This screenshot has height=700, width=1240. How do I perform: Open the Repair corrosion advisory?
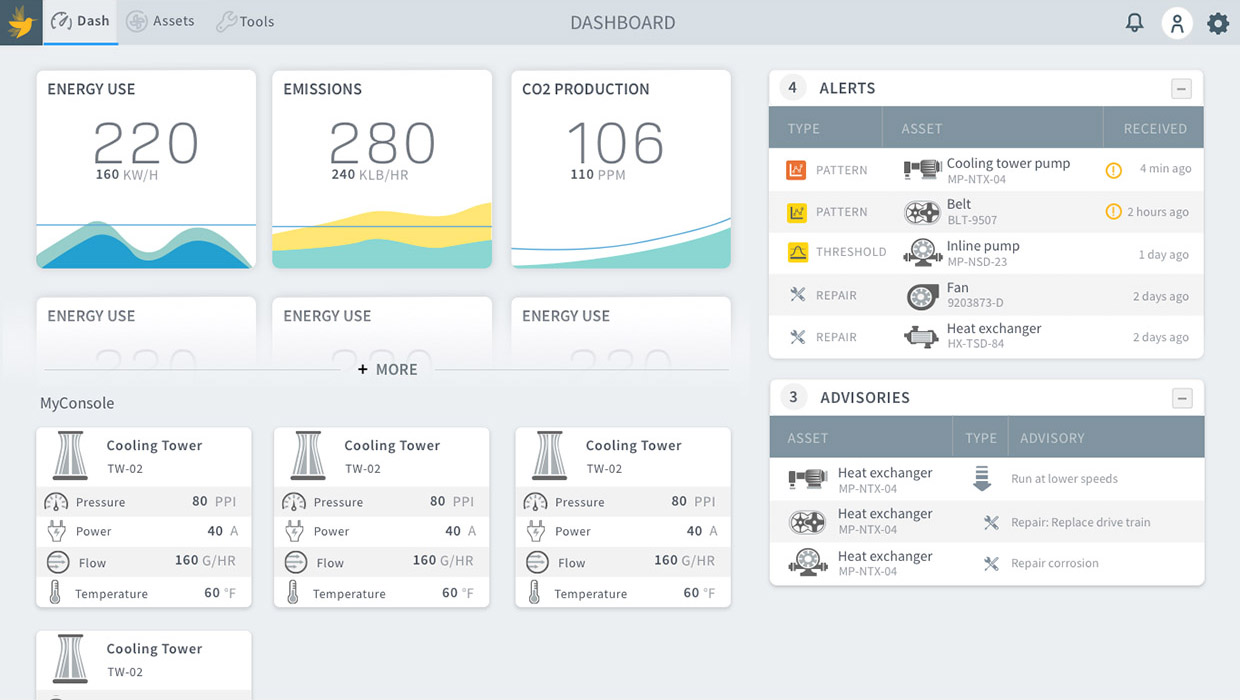[1054, 564]
